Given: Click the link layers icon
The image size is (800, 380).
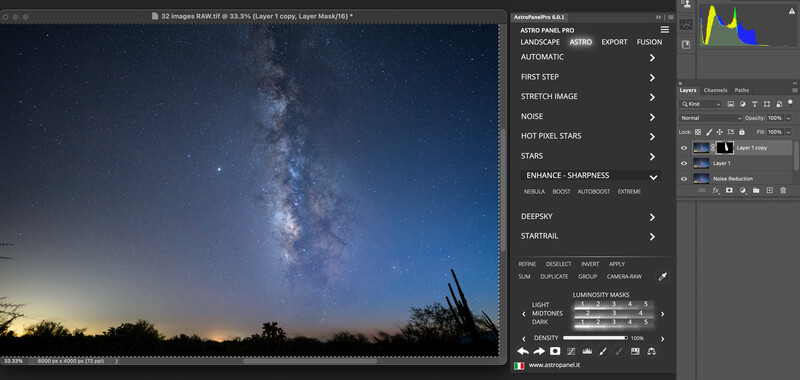Looking at the screenshot, I should tap(702, 190).
